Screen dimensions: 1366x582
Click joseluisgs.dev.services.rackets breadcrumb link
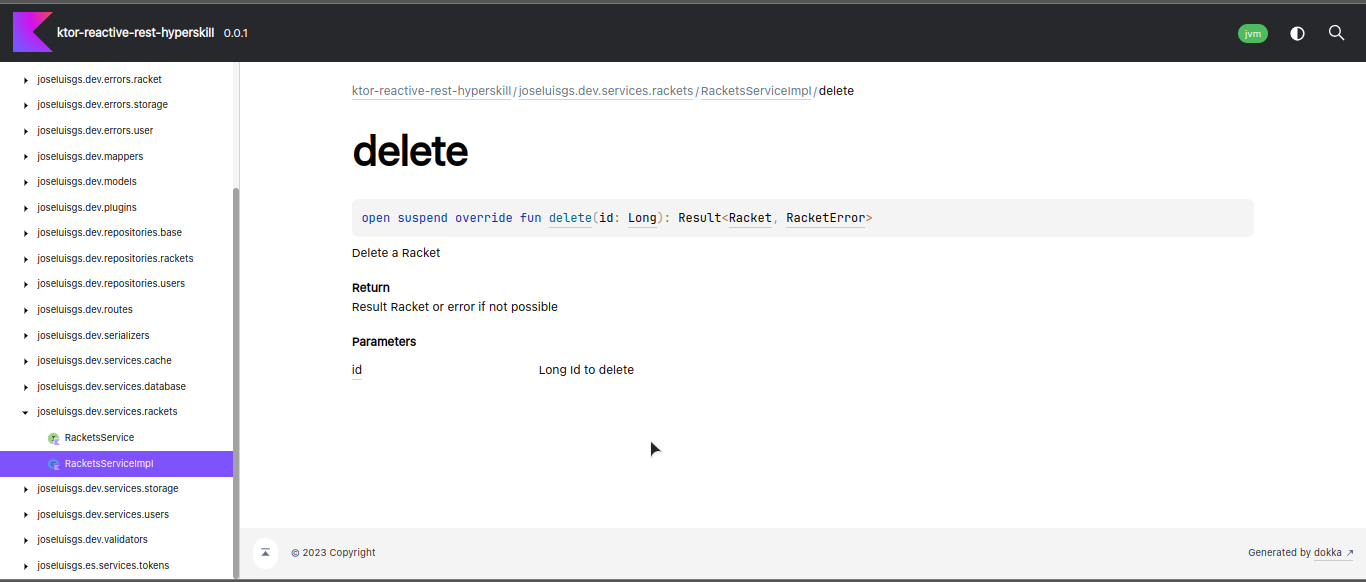(606, 91)
